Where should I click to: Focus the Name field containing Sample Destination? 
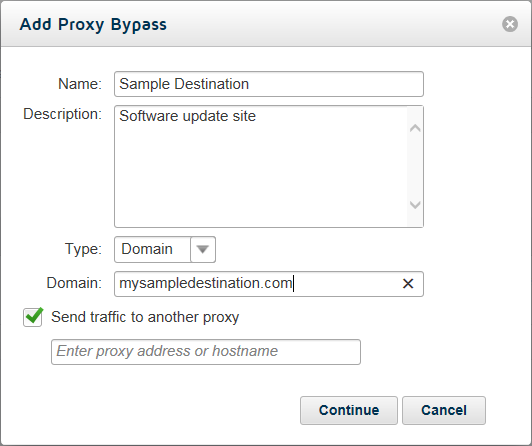coord(269,84)
